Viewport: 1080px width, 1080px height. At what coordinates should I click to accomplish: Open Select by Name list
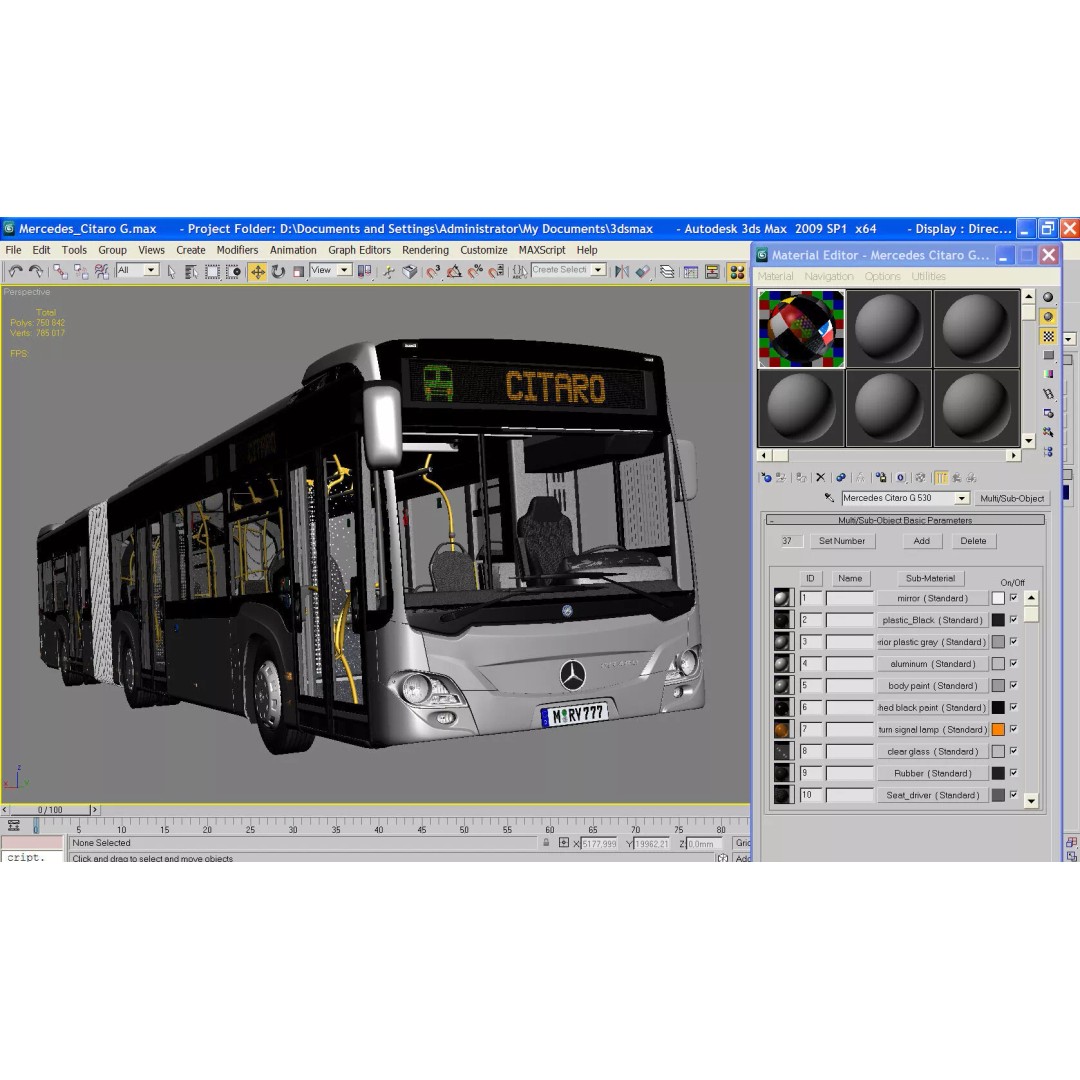[191, 271]
